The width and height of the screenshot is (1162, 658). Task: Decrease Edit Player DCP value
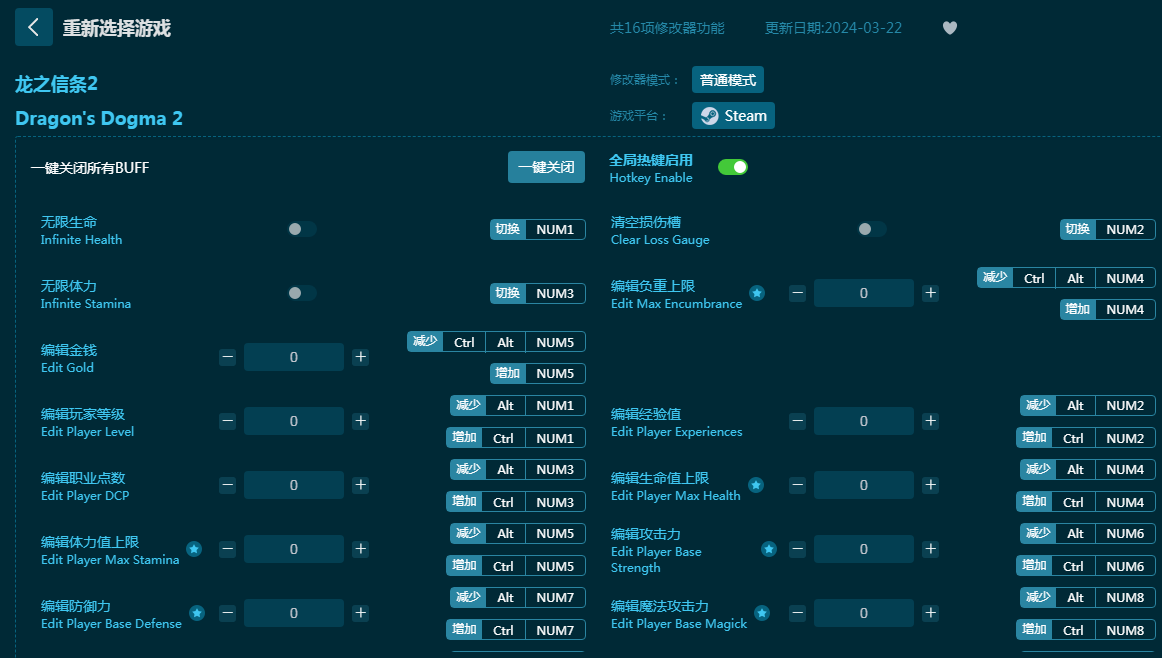pos(228,485)
